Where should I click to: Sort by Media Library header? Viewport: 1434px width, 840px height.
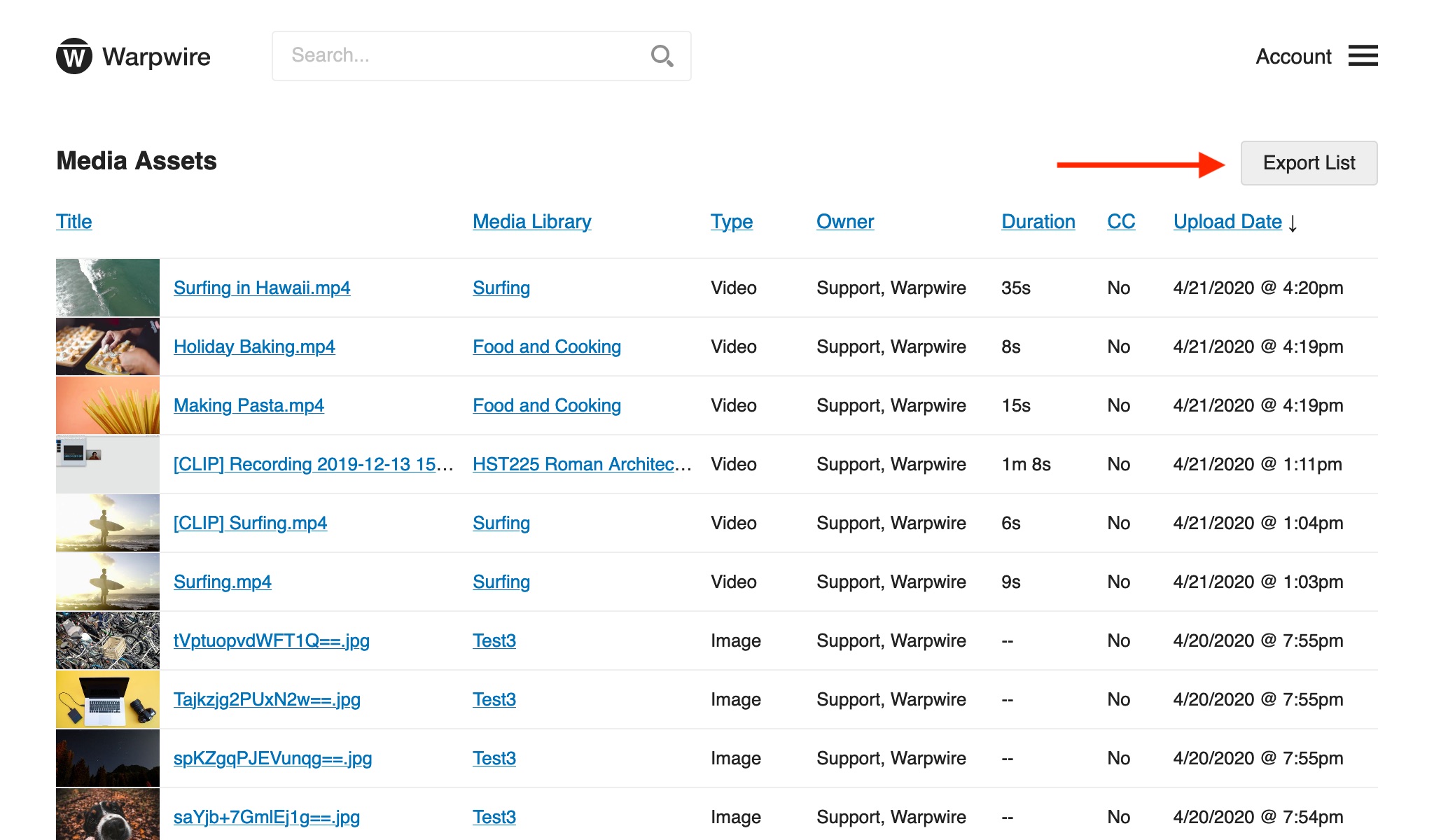(x=531, y=222)
